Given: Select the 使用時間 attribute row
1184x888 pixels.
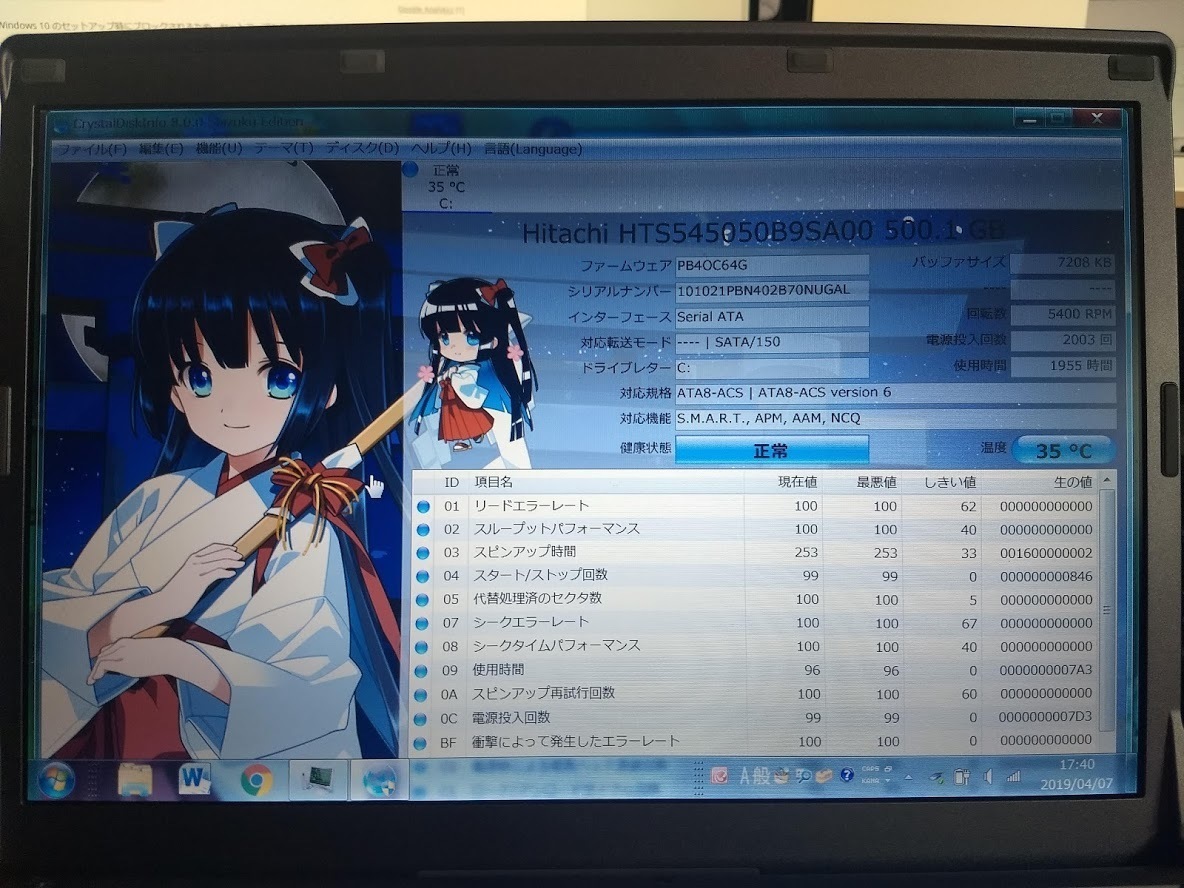Looking at the screenshot, I should 755,670.
